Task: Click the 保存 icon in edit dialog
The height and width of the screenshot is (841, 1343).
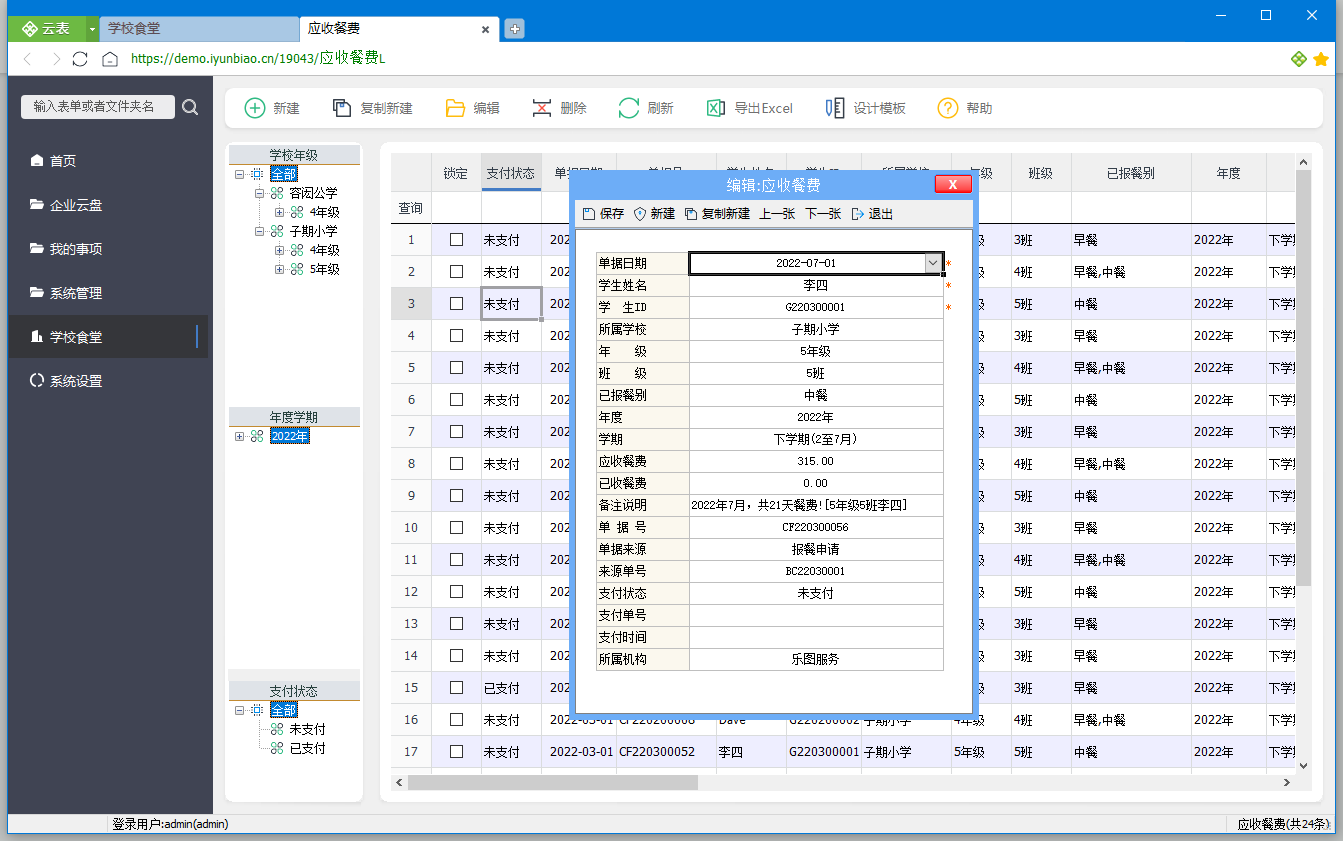Action: tap(589, 214)
